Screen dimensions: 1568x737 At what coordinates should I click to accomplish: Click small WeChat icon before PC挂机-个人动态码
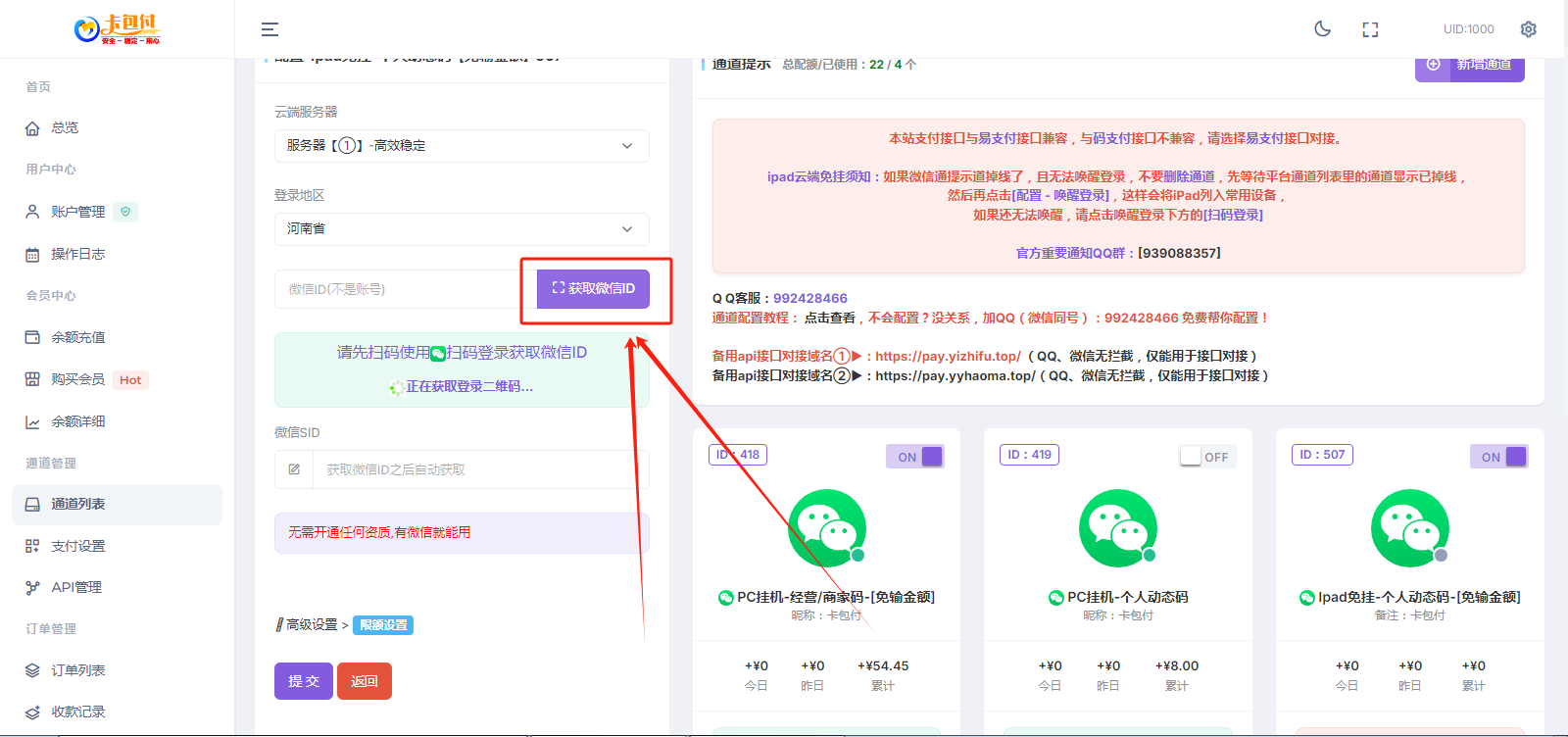click(x=1056, y=598)
